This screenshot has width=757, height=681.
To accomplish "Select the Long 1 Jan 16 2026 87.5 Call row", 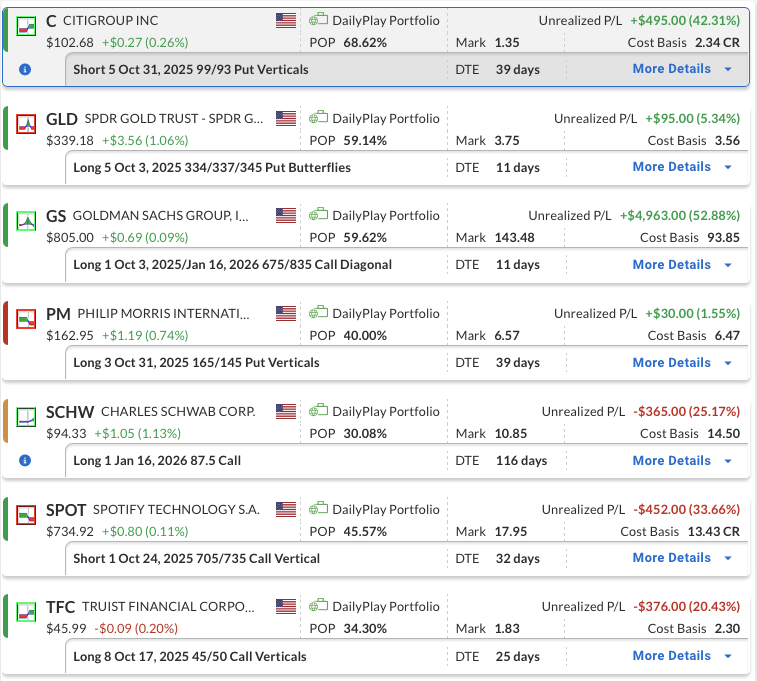I will point(157,461).
